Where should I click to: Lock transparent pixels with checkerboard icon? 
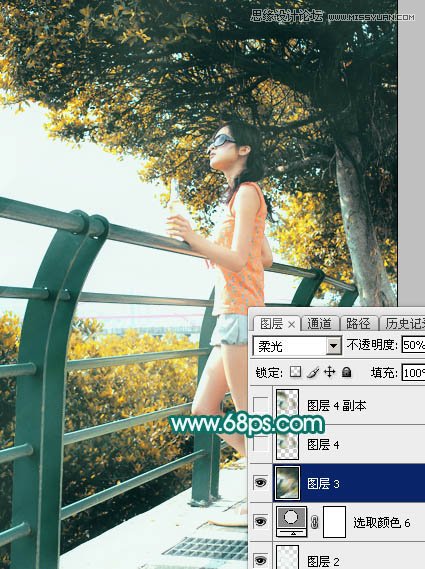pos(295,372)
